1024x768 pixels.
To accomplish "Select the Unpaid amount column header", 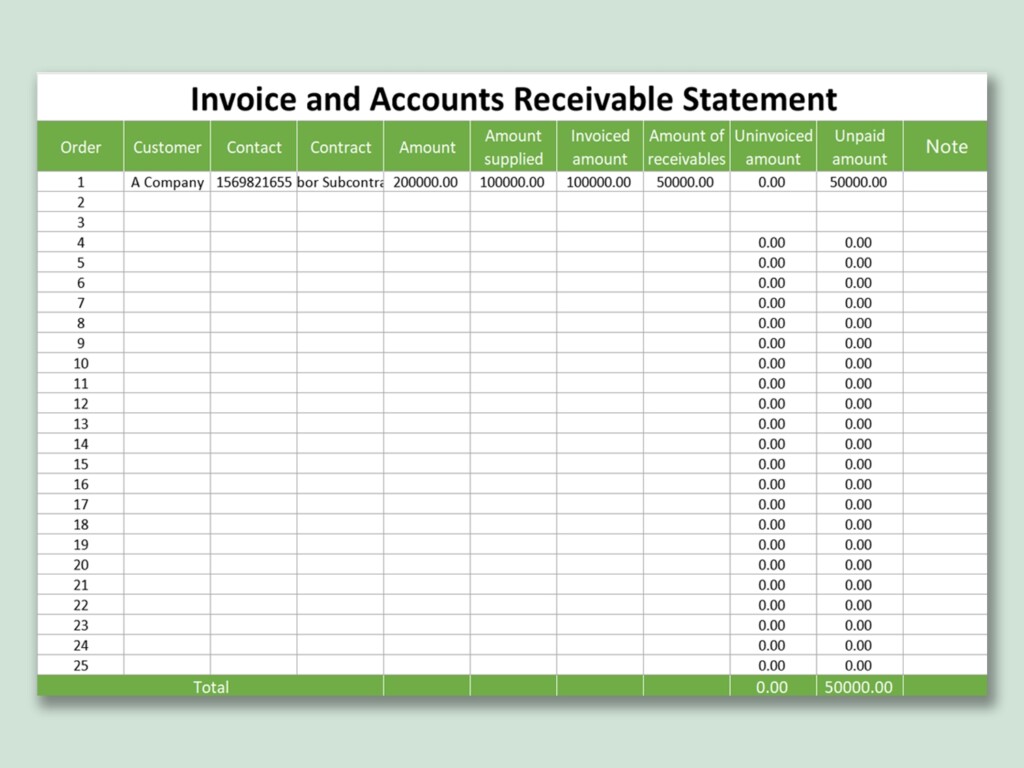I will [859, 147].
